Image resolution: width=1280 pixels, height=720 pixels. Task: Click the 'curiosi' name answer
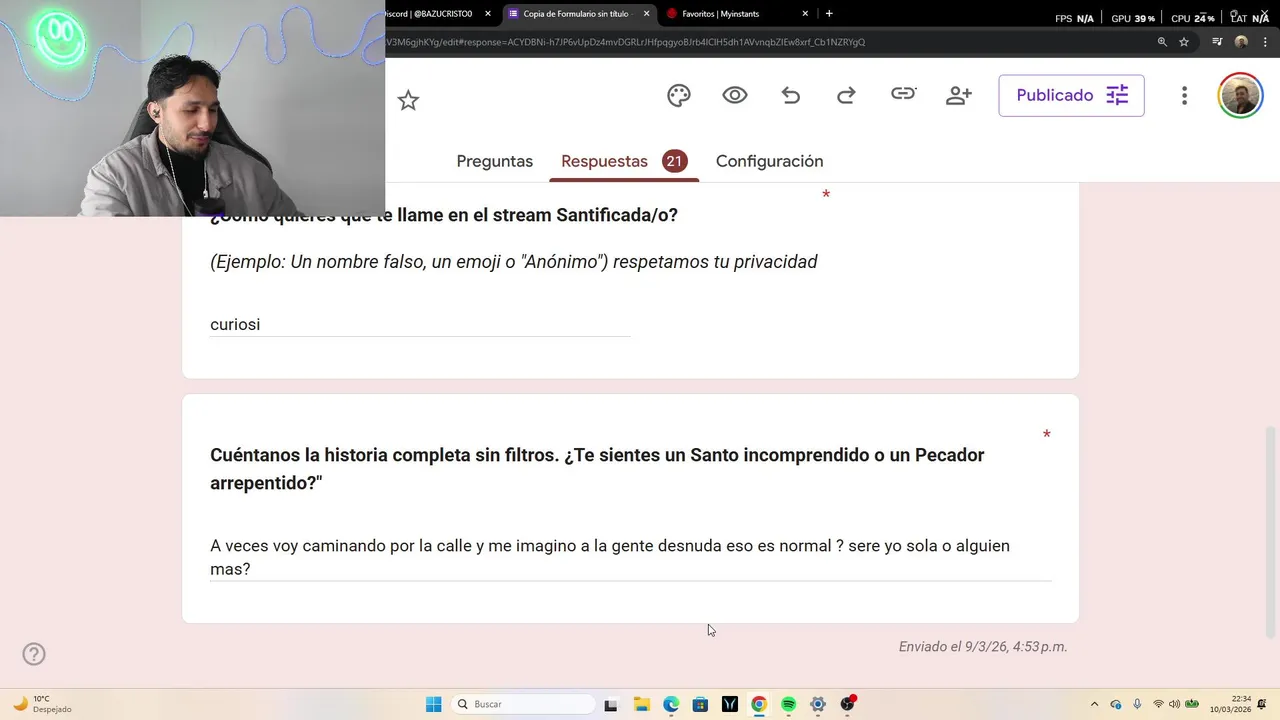[x=235, y=324]
